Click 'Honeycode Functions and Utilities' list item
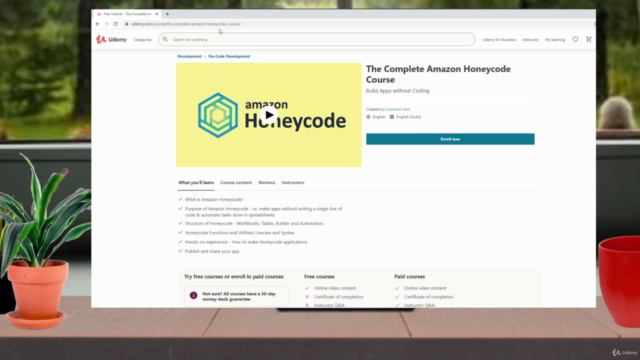Image resolution: width=640 pixels, height=360 pixels. tap(240, 233)
